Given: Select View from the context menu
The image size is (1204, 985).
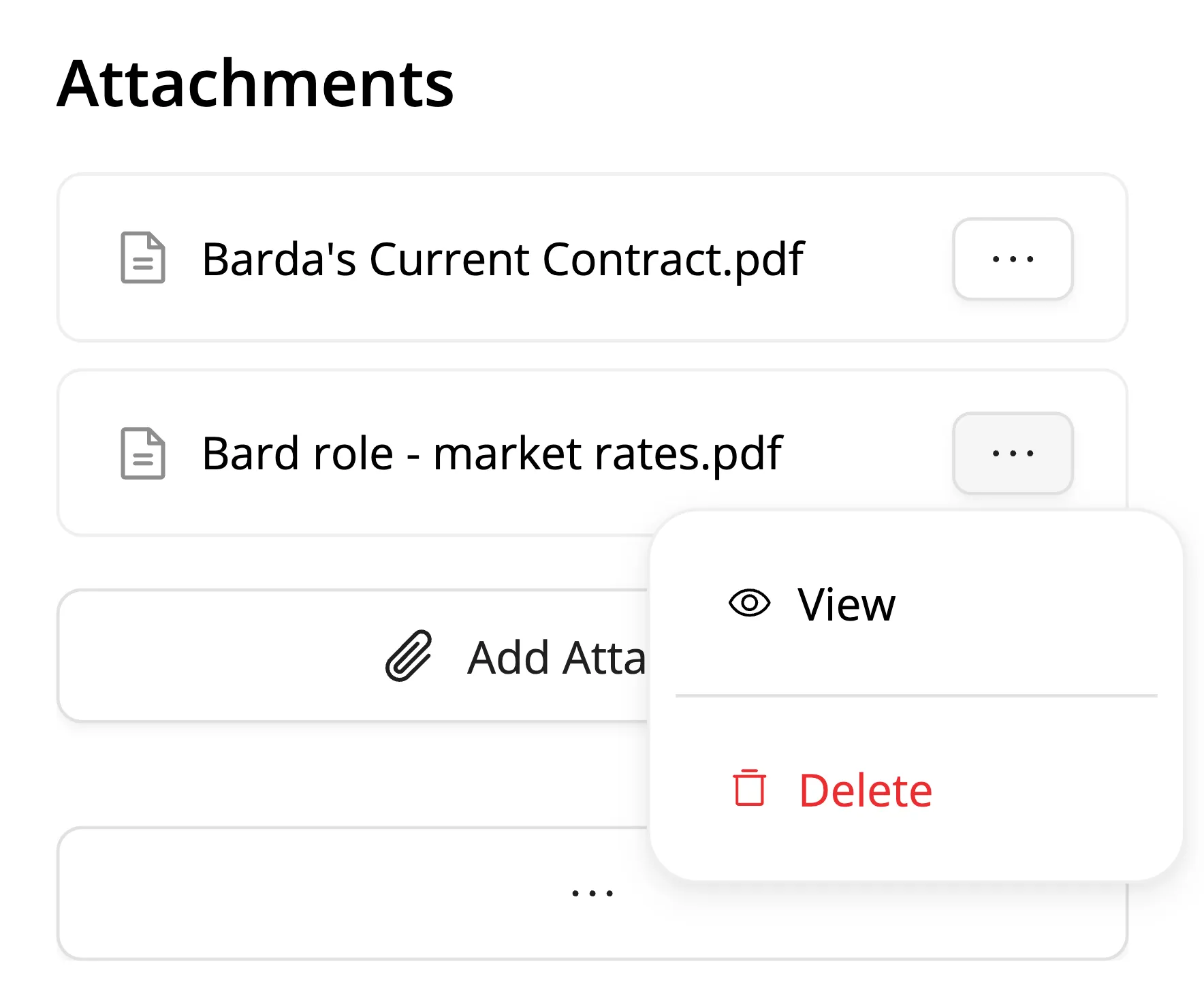Looking at the screenshot, I should tap(846, 604).
